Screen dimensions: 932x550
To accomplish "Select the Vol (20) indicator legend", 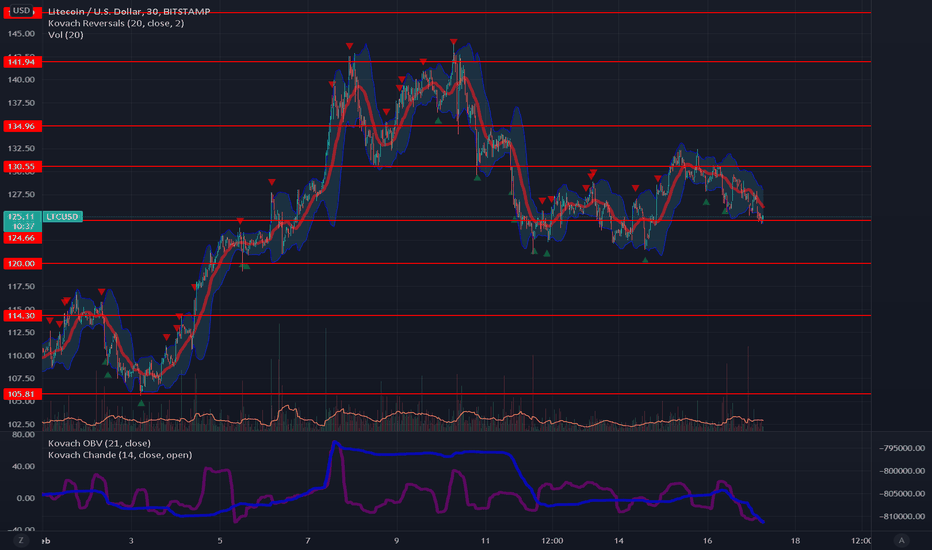I will coord(65,35).
